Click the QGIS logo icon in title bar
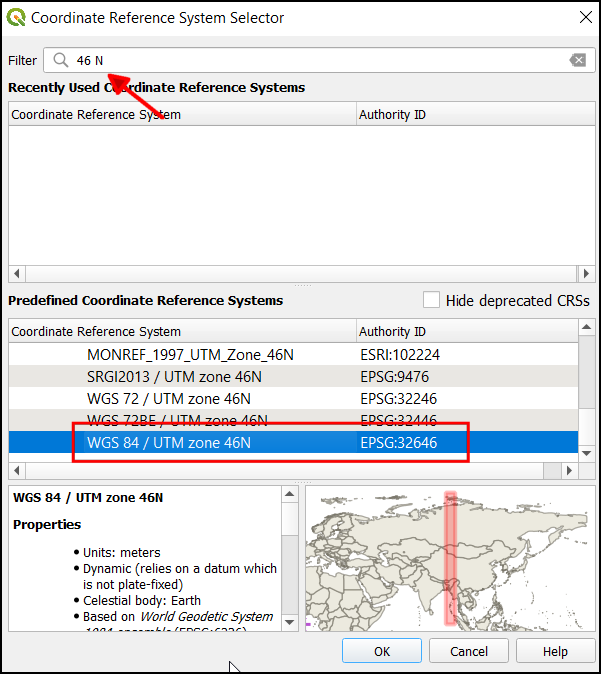601x674 pixels. [17, 18]
